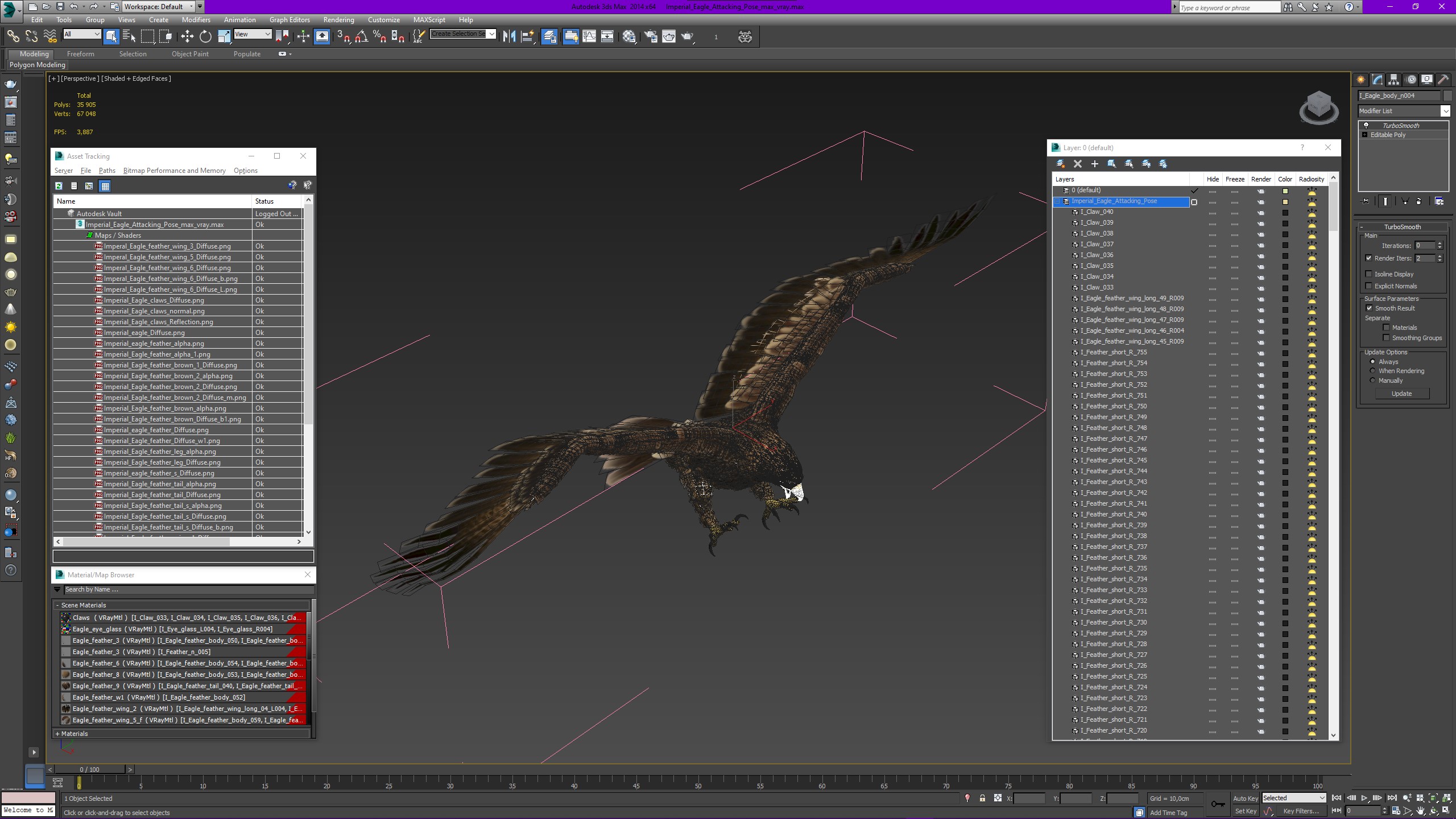Screen dimensions: 1456x819
Task: Open the MAXScript menu
Action: click(429, 20)
